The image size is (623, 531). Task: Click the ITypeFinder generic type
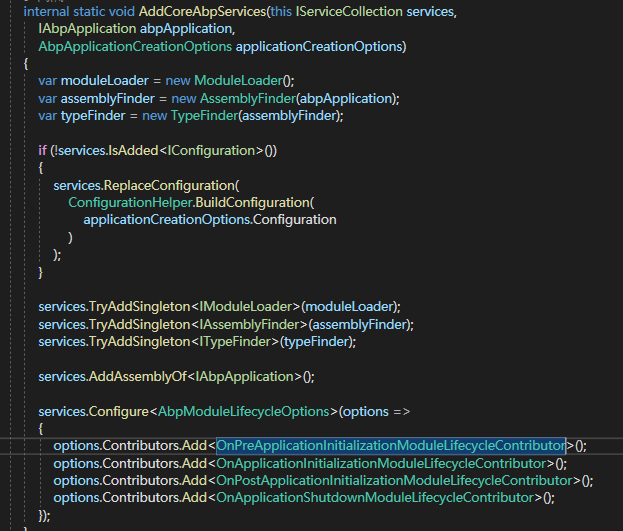(235, 341)
